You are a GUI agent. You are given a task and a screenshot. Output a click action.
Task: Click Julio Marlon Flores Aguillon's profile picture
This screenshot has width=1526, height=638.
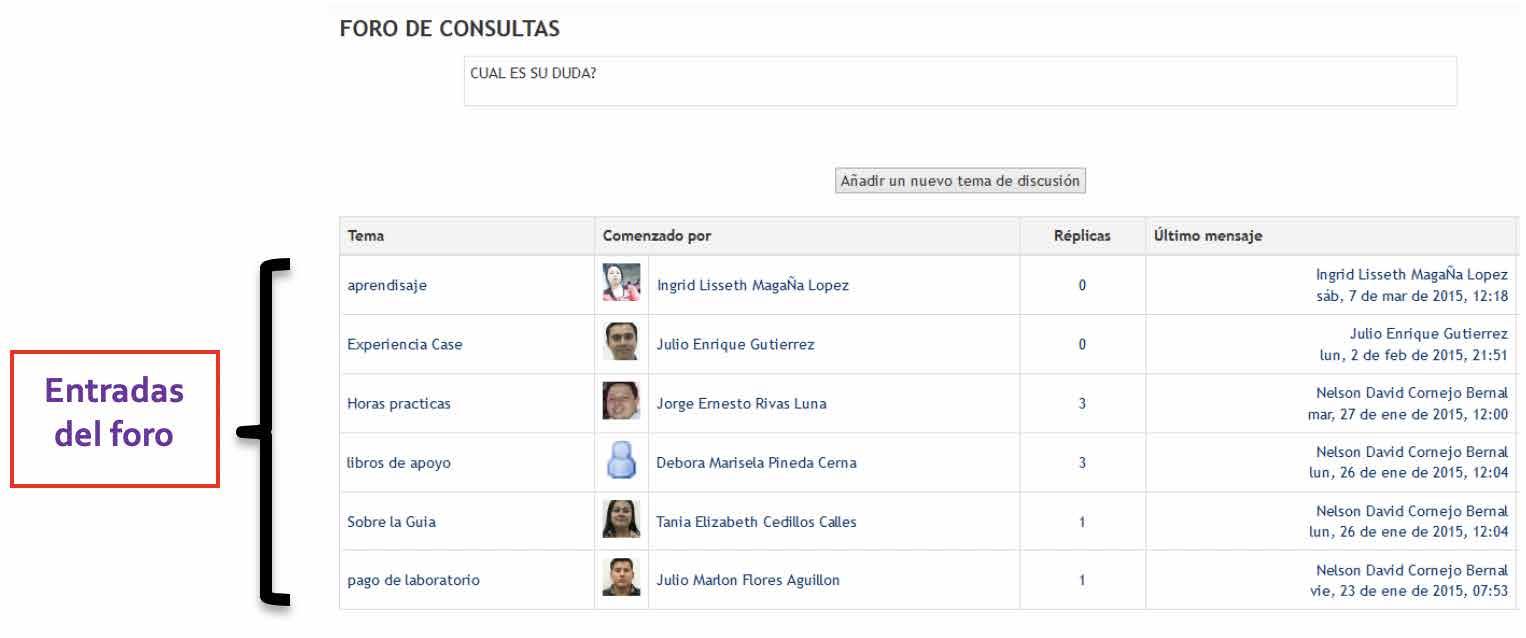621,578
